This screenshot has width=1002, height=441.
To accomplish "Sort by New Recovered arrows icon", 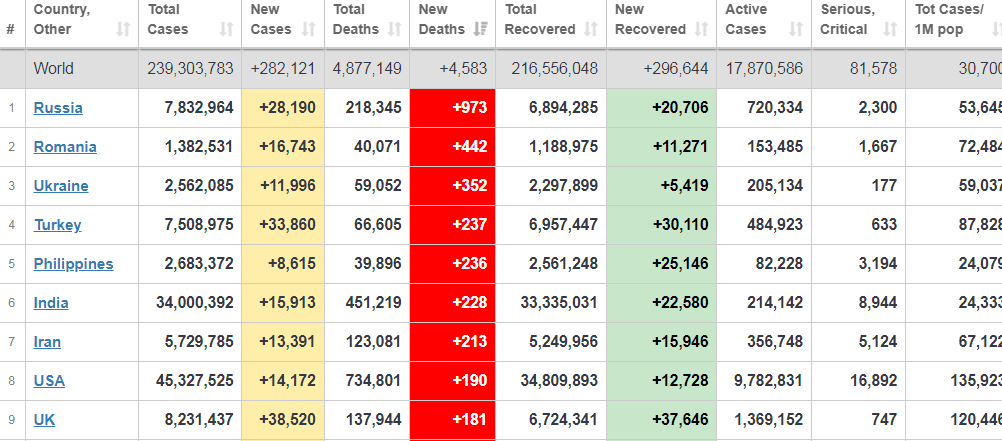I will [701, 29].
